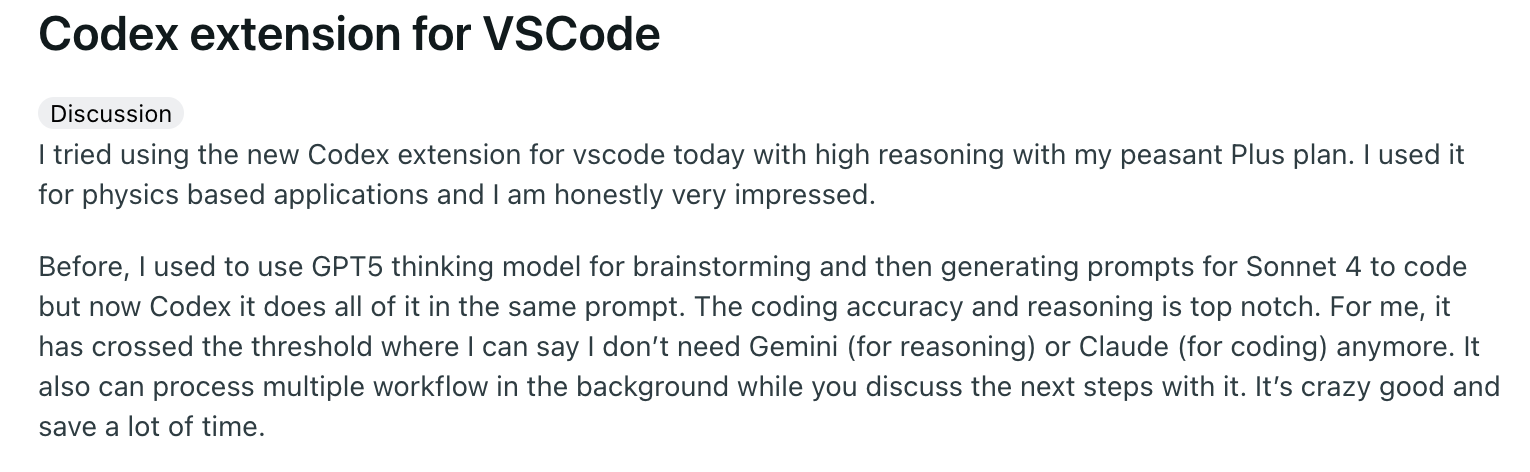Click the final line "save a lot of time"
Image resolution: width=1530 pixels, height=472 pixels.
[151, 427]
